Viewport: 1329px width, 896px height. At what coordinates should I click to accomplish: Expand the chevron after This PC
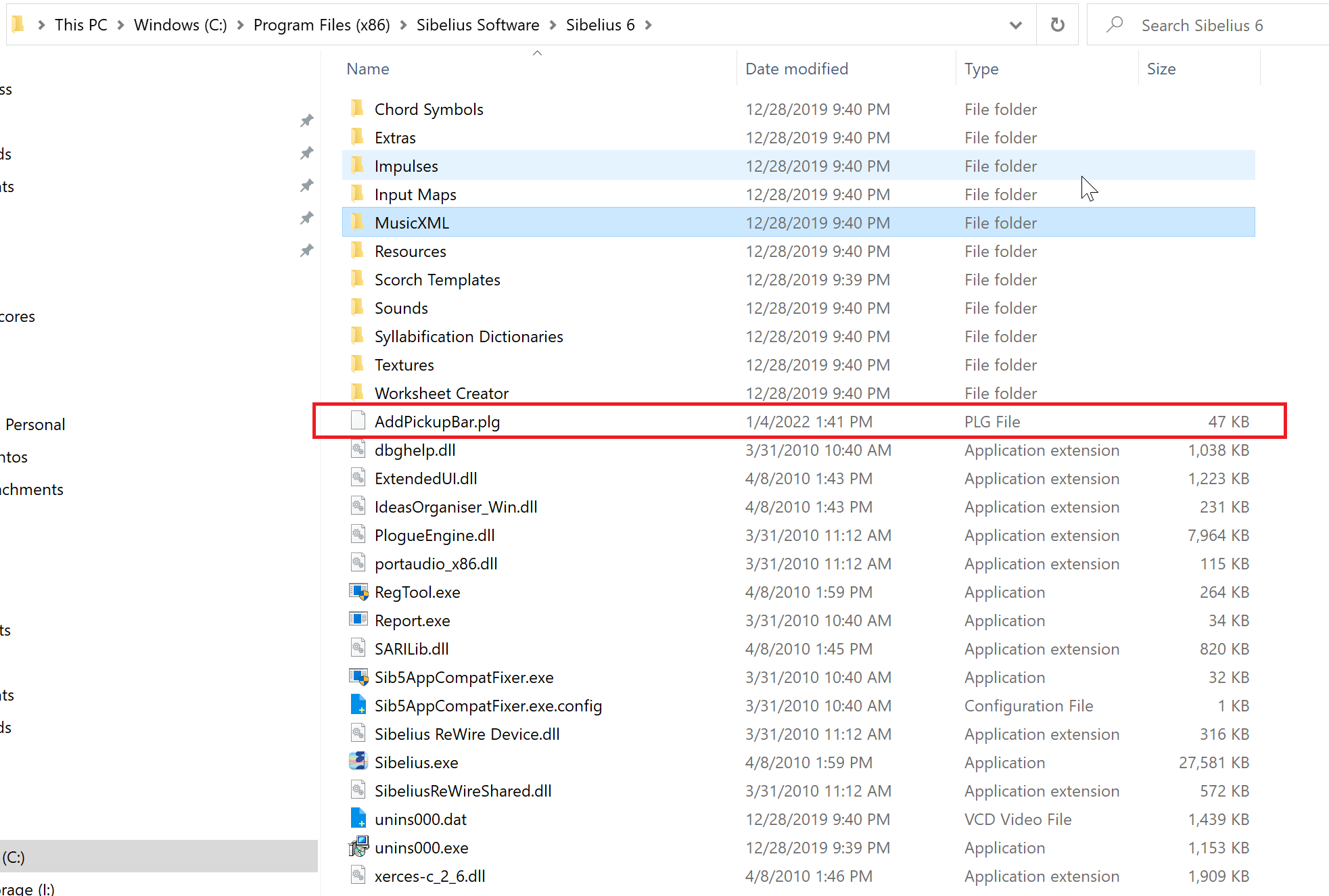[121, 25]
